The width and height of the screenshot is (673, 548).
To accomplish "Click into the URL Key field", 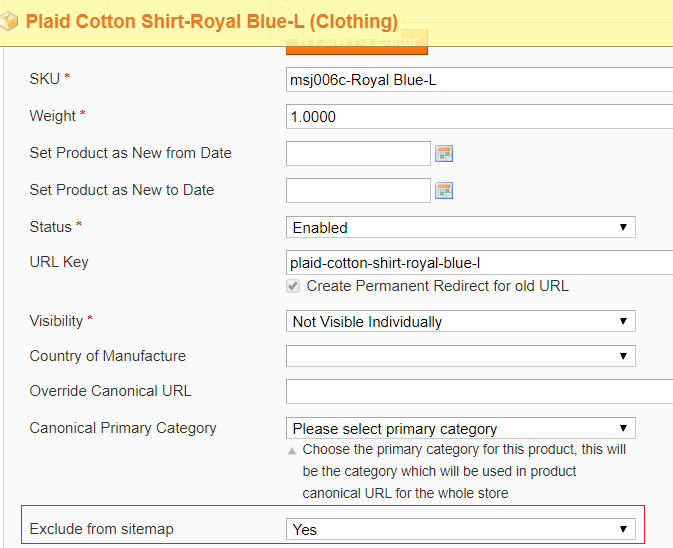I will pos(478,263).
